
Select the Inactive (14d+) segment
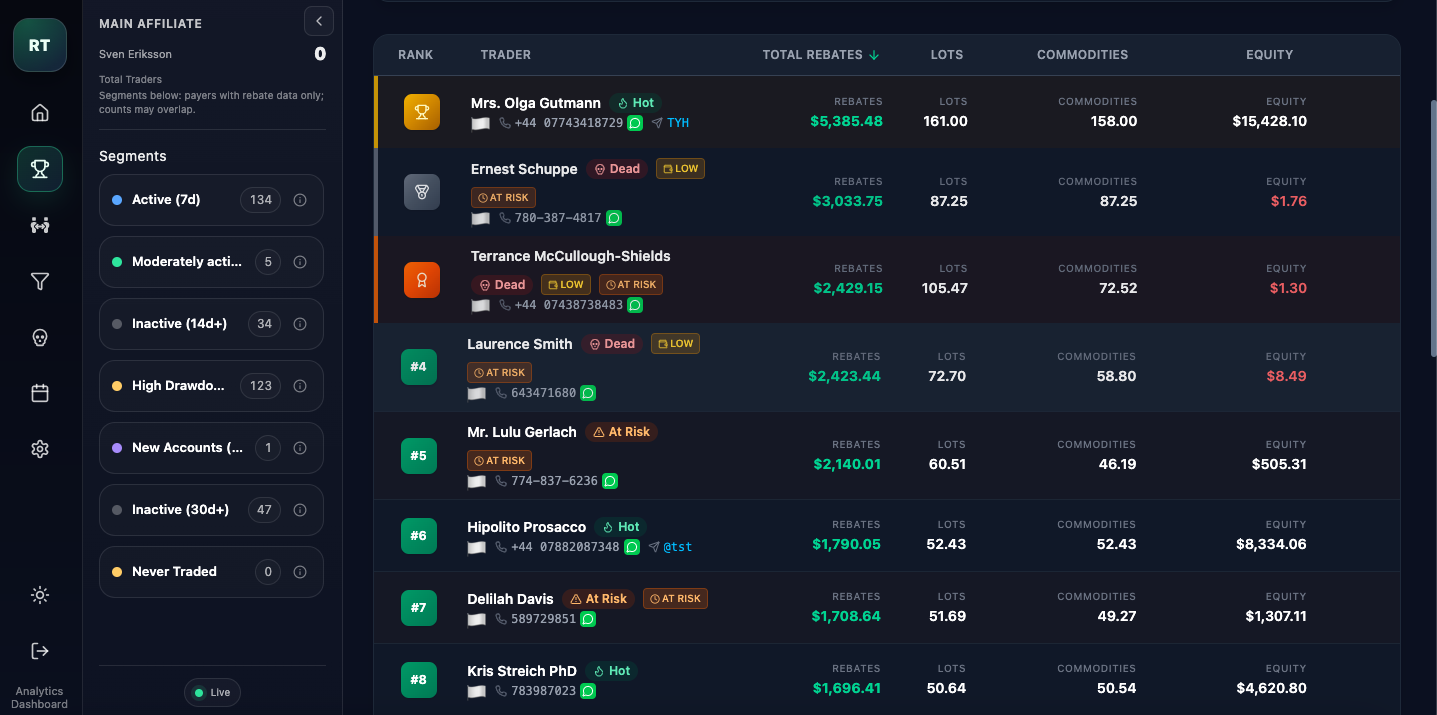pyautogui.click(x=212, y=324)
